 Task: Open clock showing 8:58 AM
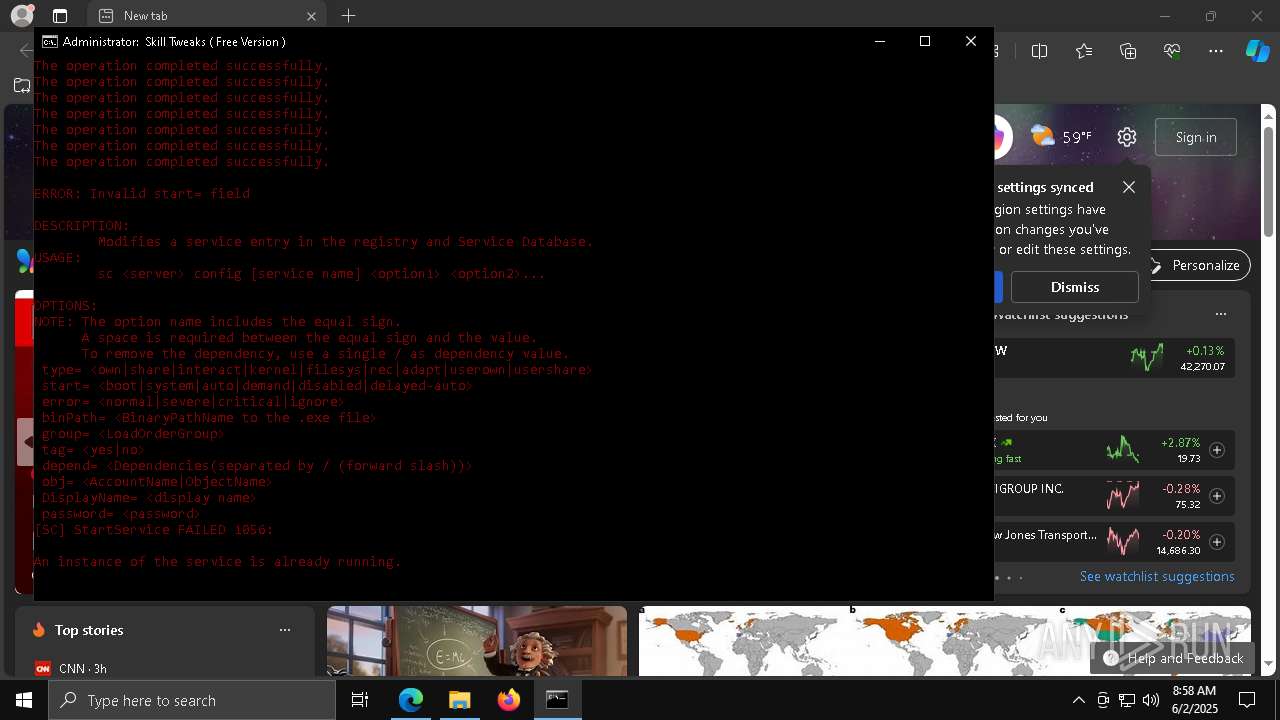point(1194,700)
